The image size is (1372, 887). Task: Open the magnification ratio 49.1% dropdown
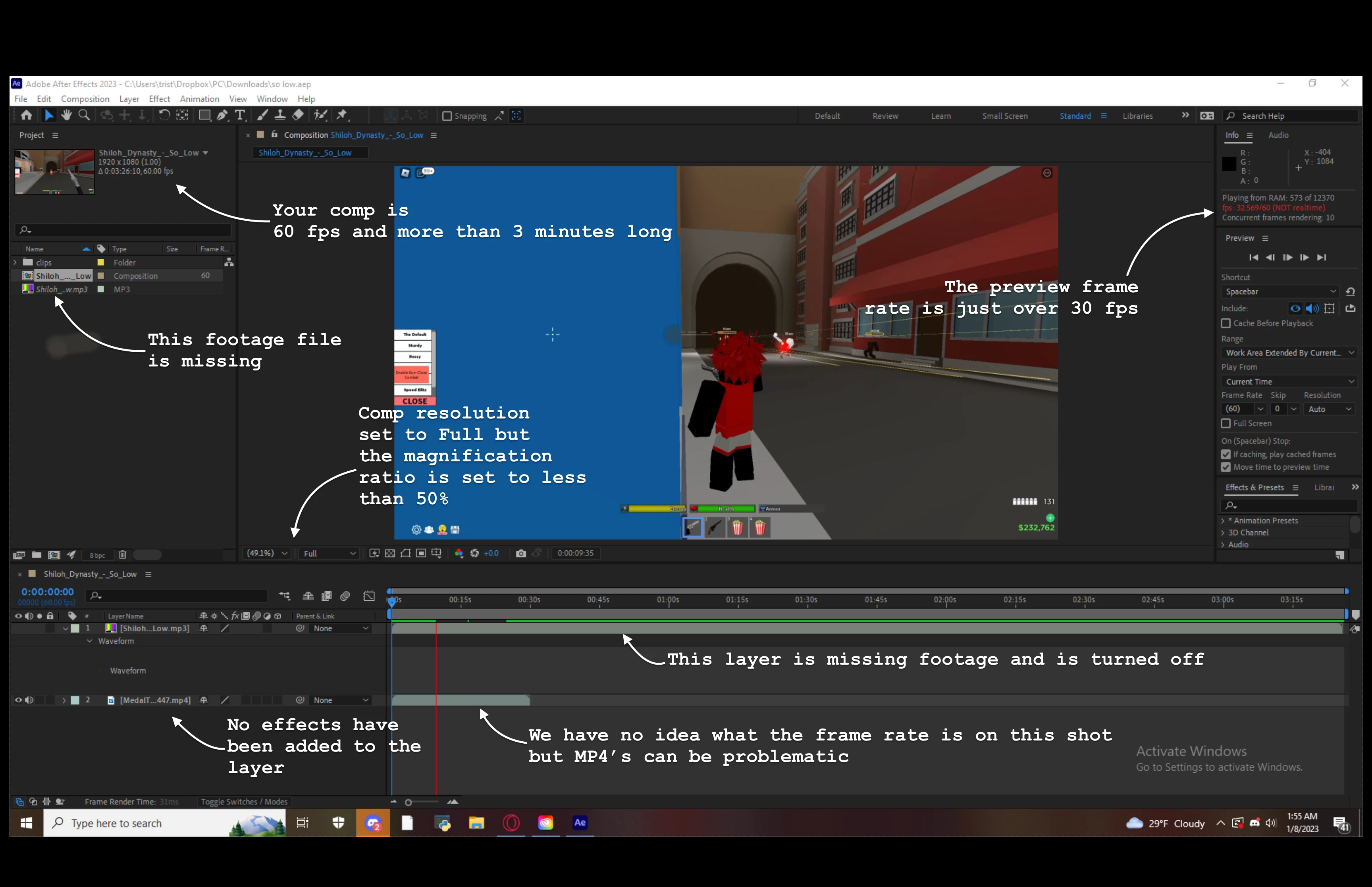click(267, 553)
